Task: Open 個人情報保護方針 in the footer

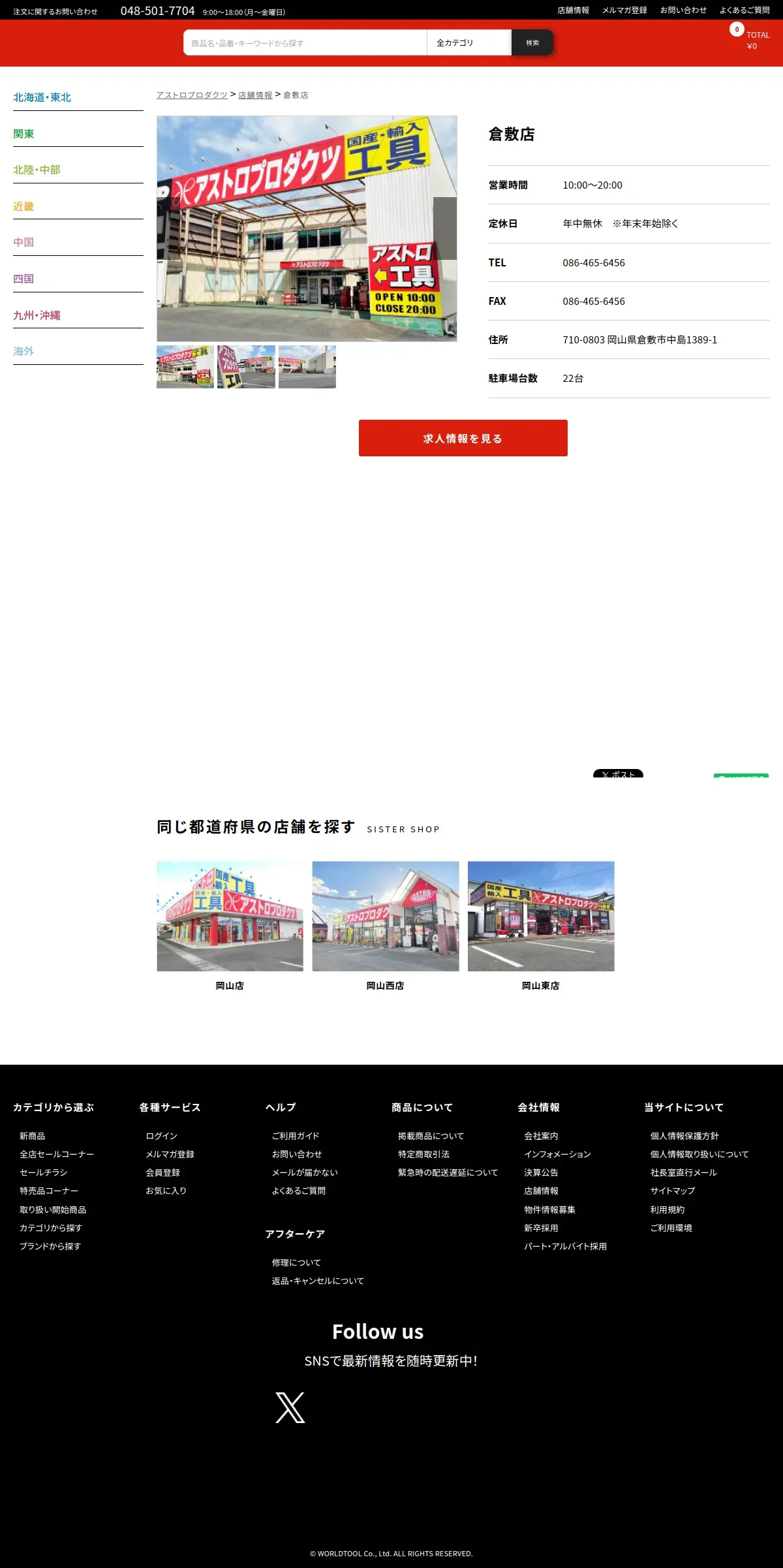Action: 684,1136
